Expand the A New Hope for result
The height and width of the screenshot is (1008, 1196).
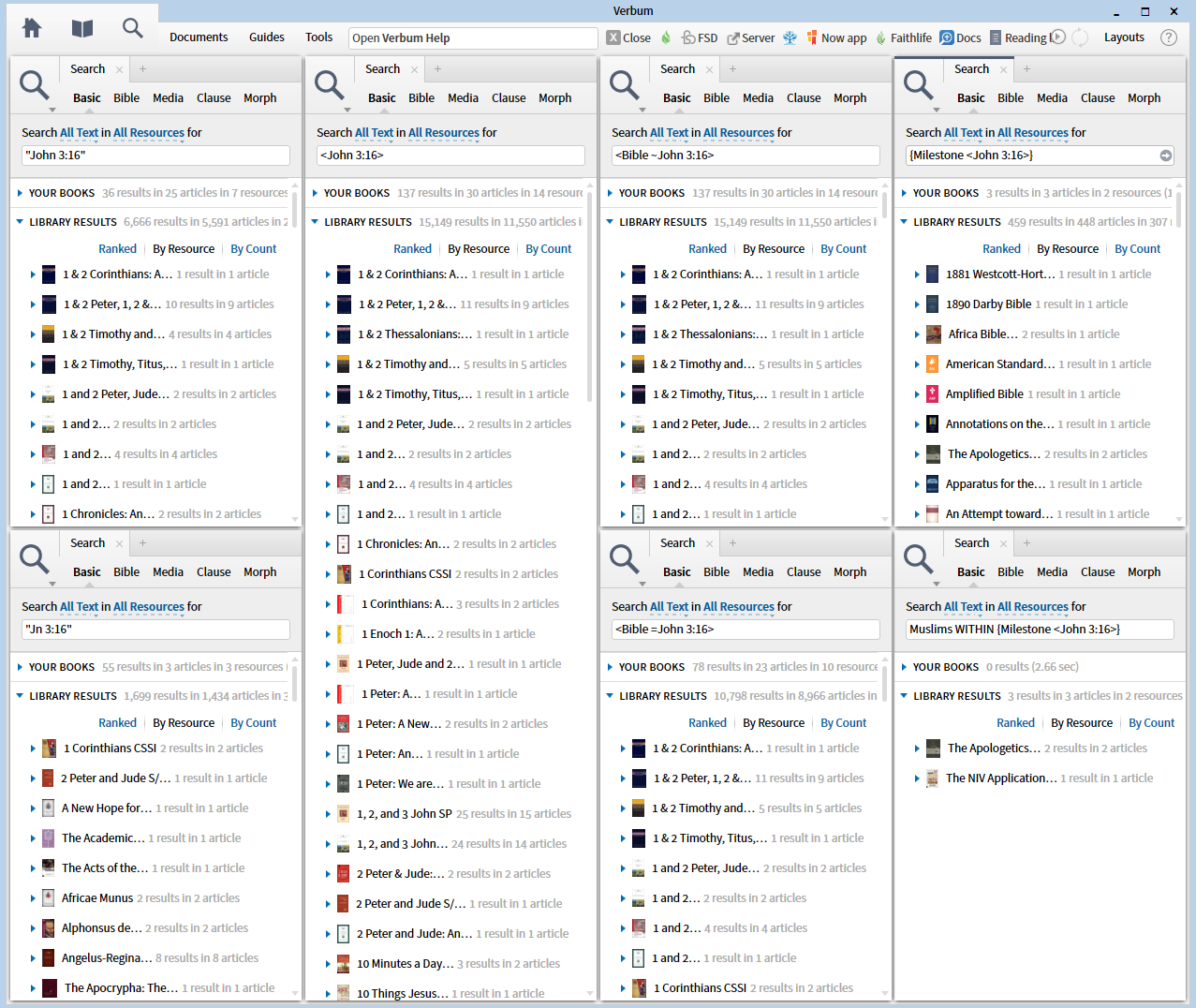[33, 808]
